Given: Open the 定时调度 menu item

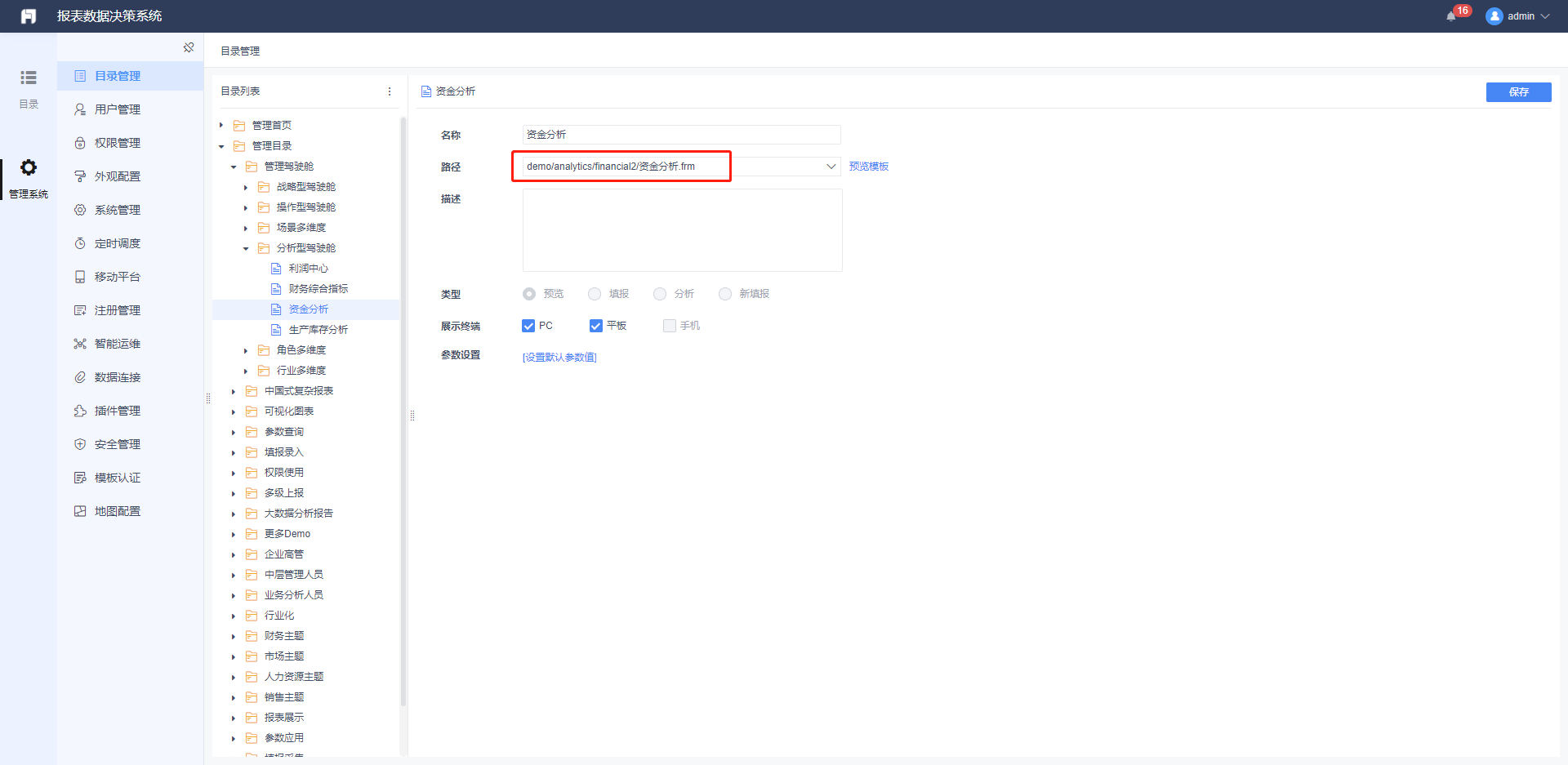Looking at the screenshot, I should click(131, 243).
